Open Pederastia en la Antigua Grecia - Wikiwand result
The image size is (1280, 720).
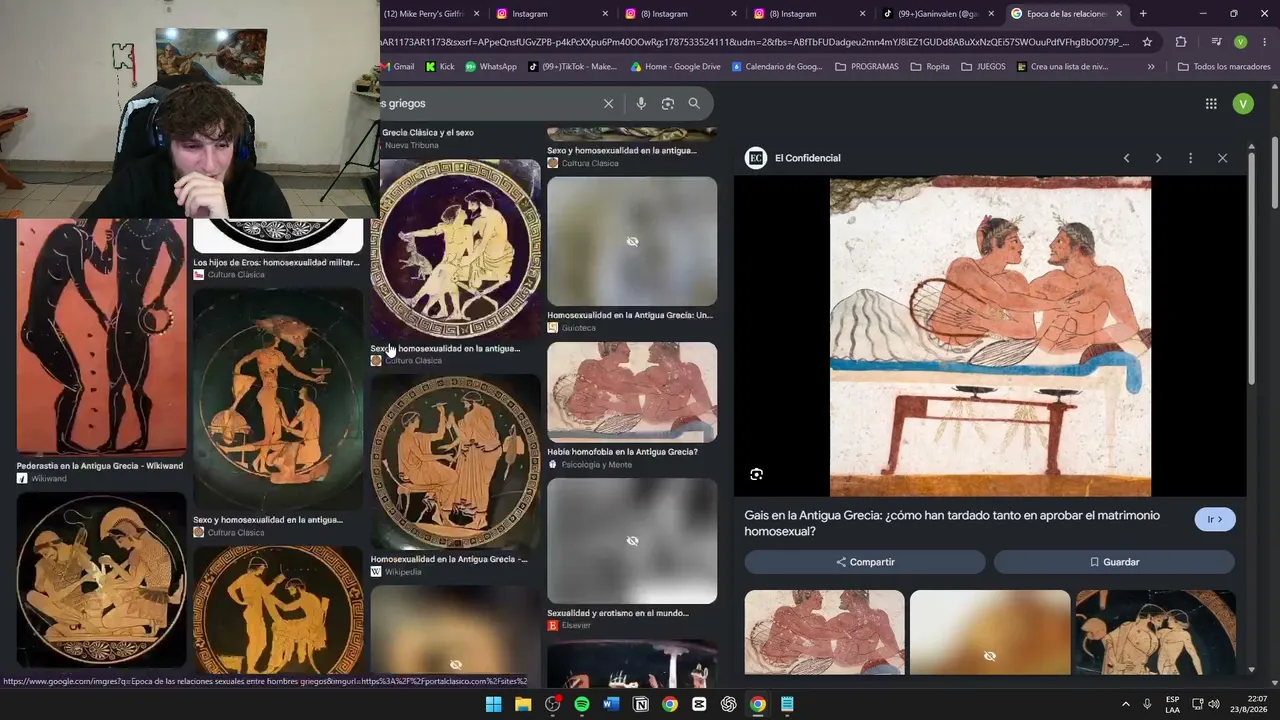(100, 466)
